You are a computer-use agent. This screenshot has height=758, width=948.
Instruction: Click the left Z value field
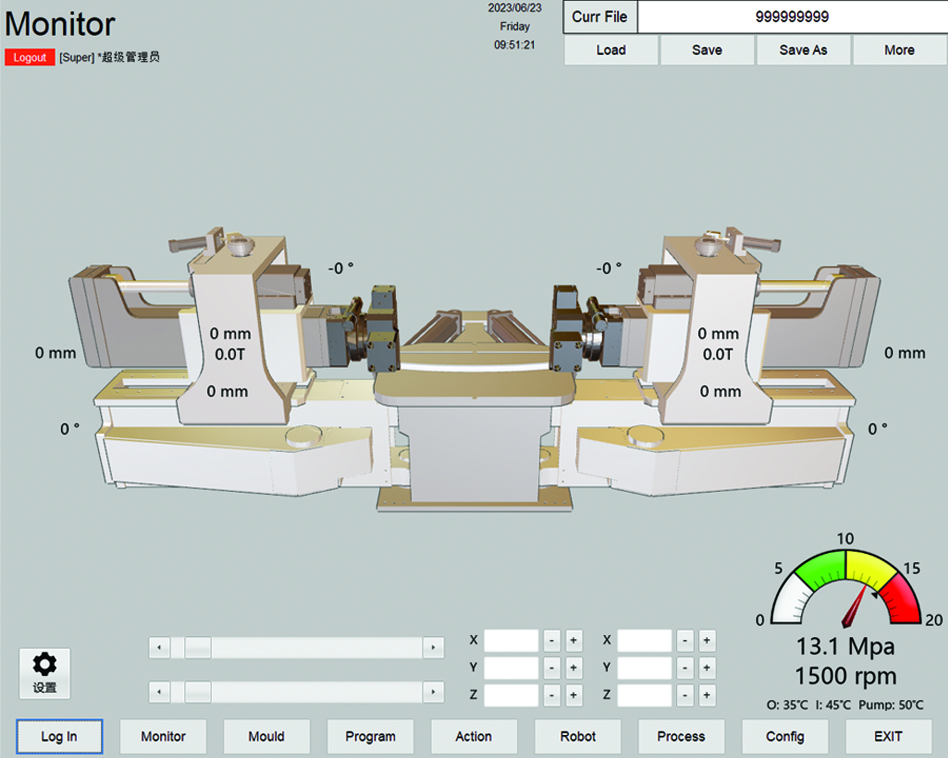511,695
